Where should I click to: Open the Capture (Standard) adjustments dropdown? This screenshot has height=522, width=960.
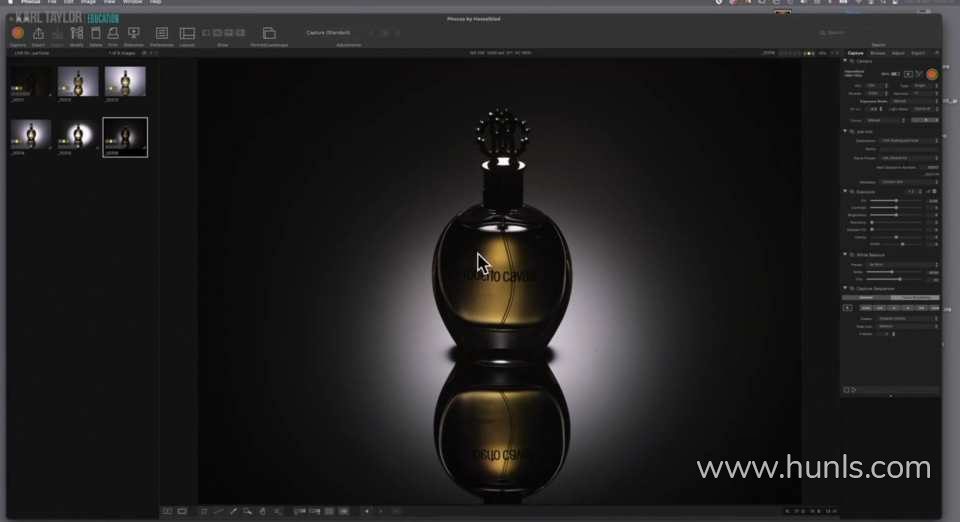click(x=329, y=32)
